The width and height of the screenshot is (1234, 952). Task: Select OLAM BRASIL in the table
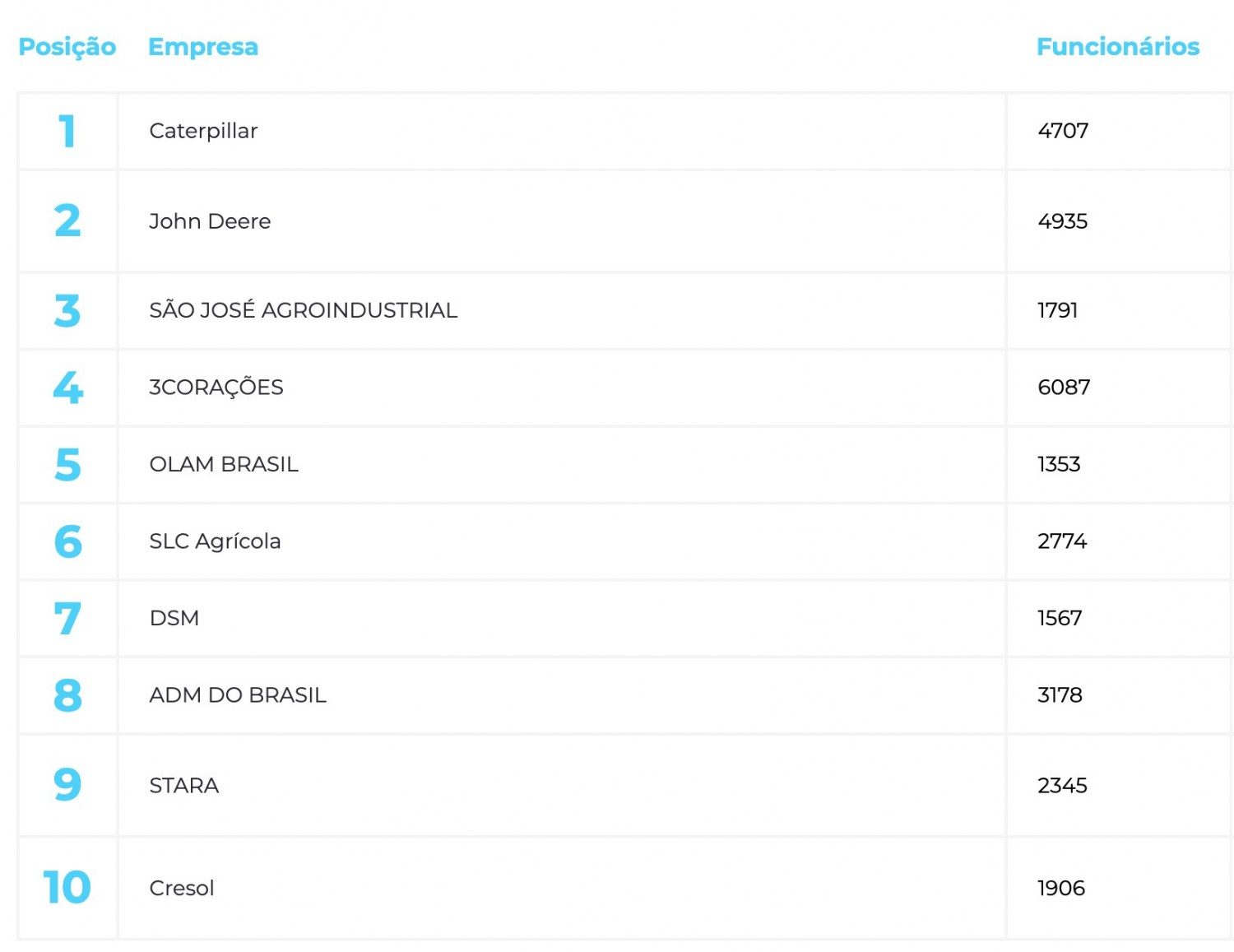point(224,464)
